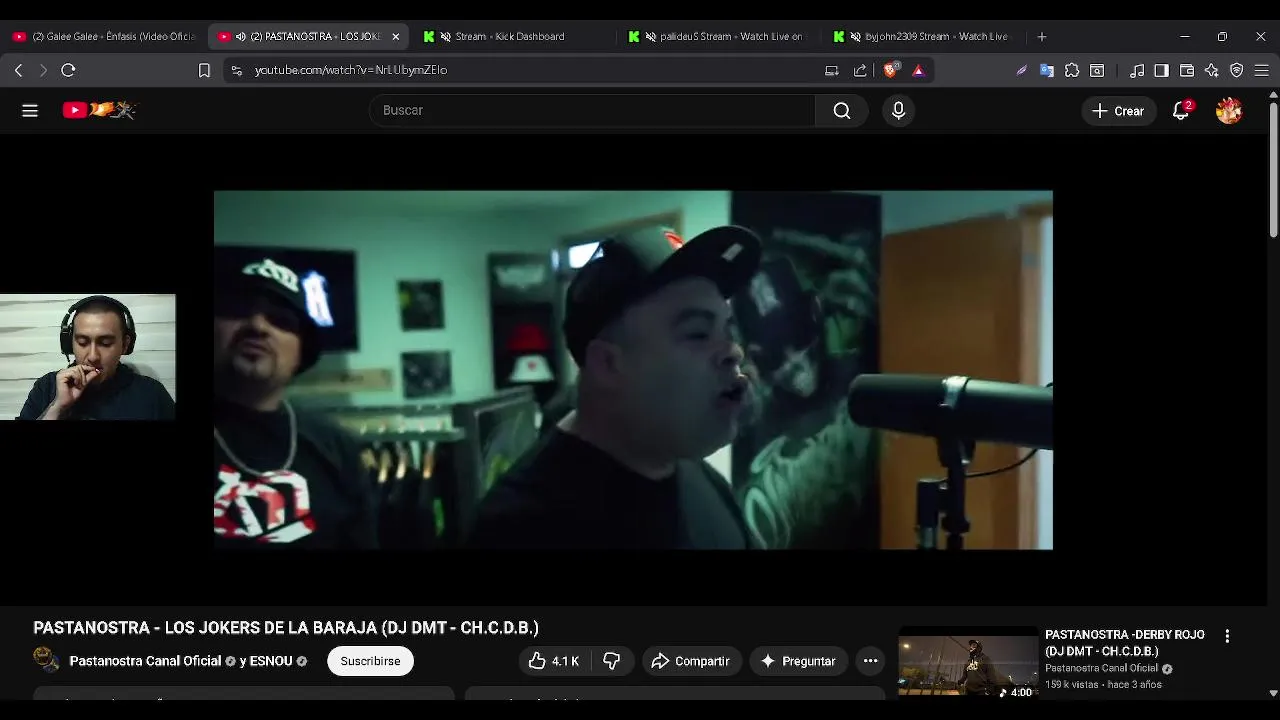The height and width of the screenshot is (720, 1280).
Task: Open Brave Shields lion icon
Action: click(x=891, y=69)
